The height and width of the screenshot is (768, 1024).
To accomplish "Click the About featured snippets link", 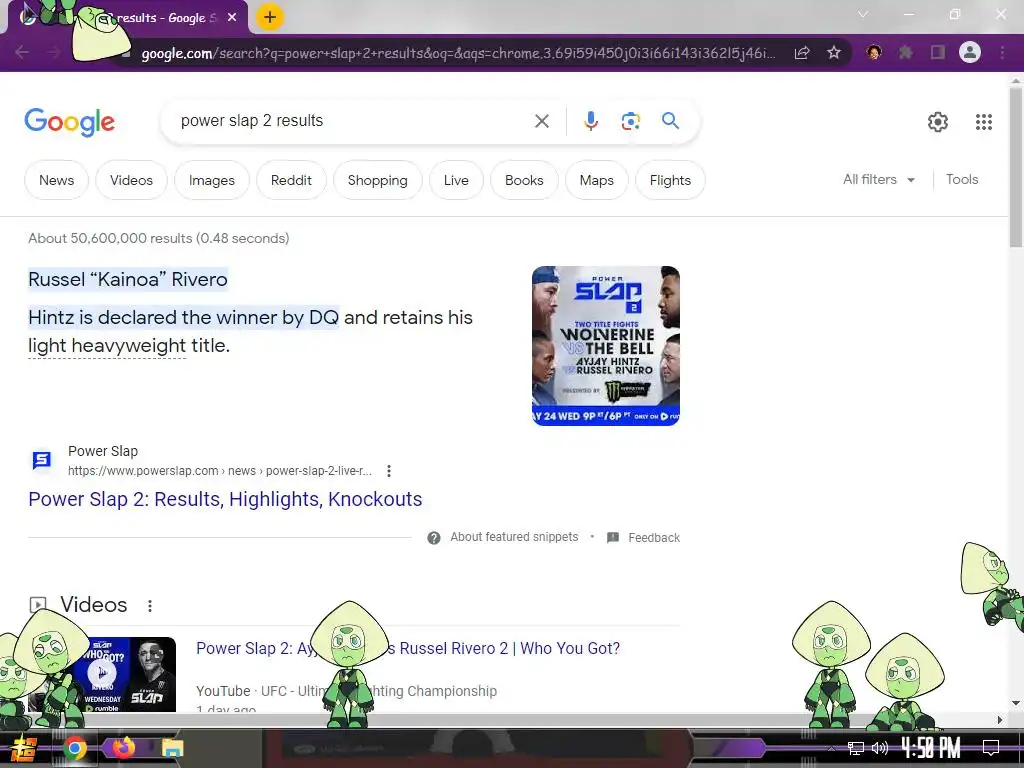I will click(x=514, y=537).
